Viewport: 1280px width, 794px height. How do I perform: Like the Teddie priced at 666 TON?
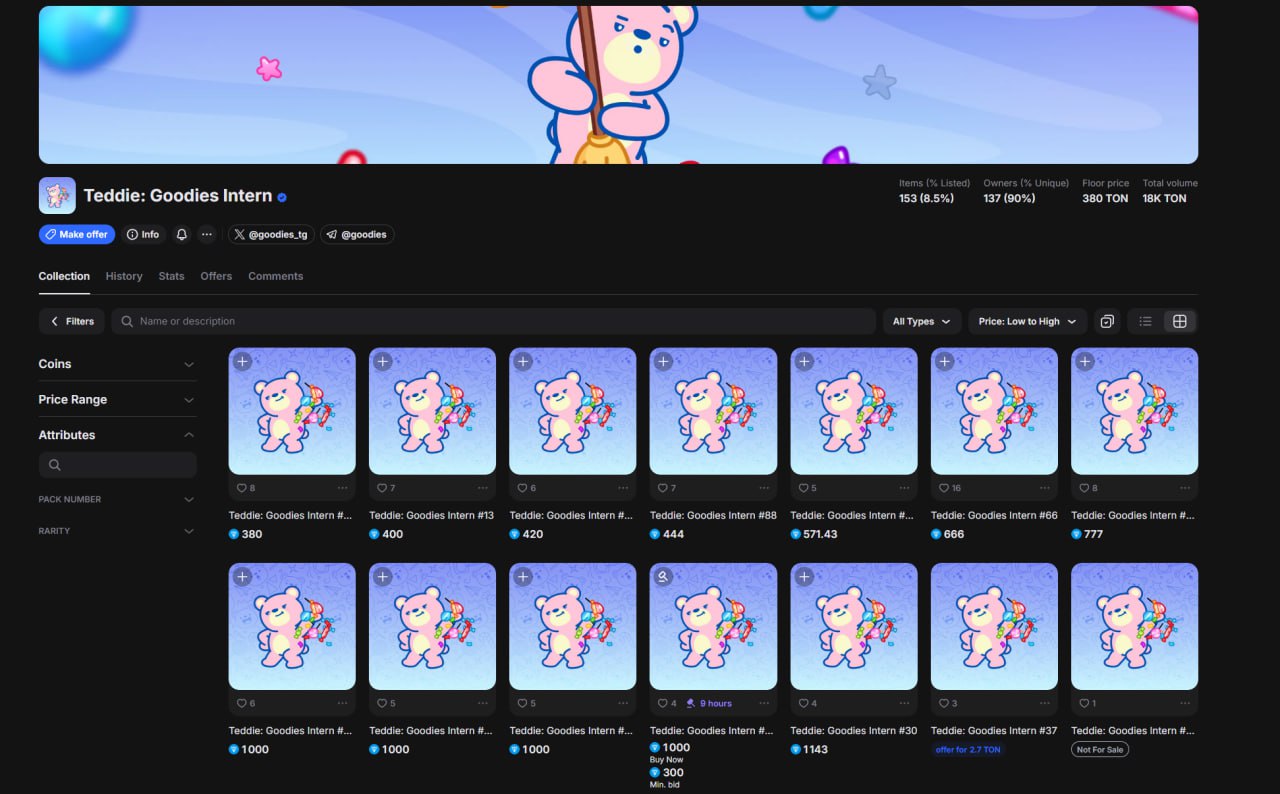(x=943, y=488)
